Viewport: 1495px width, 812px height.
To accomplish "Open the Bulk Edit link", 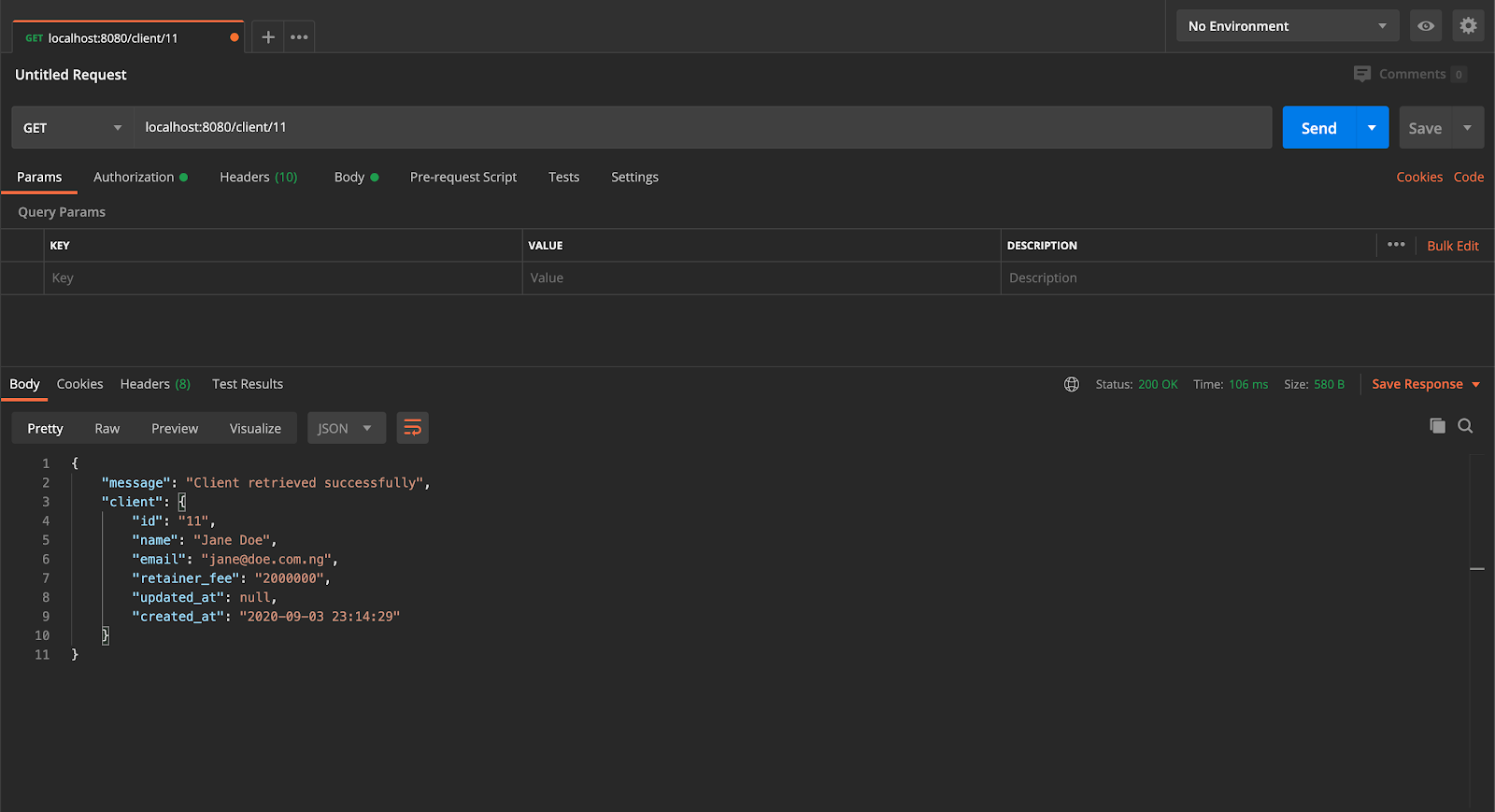I will click(x=1453, y=246).
